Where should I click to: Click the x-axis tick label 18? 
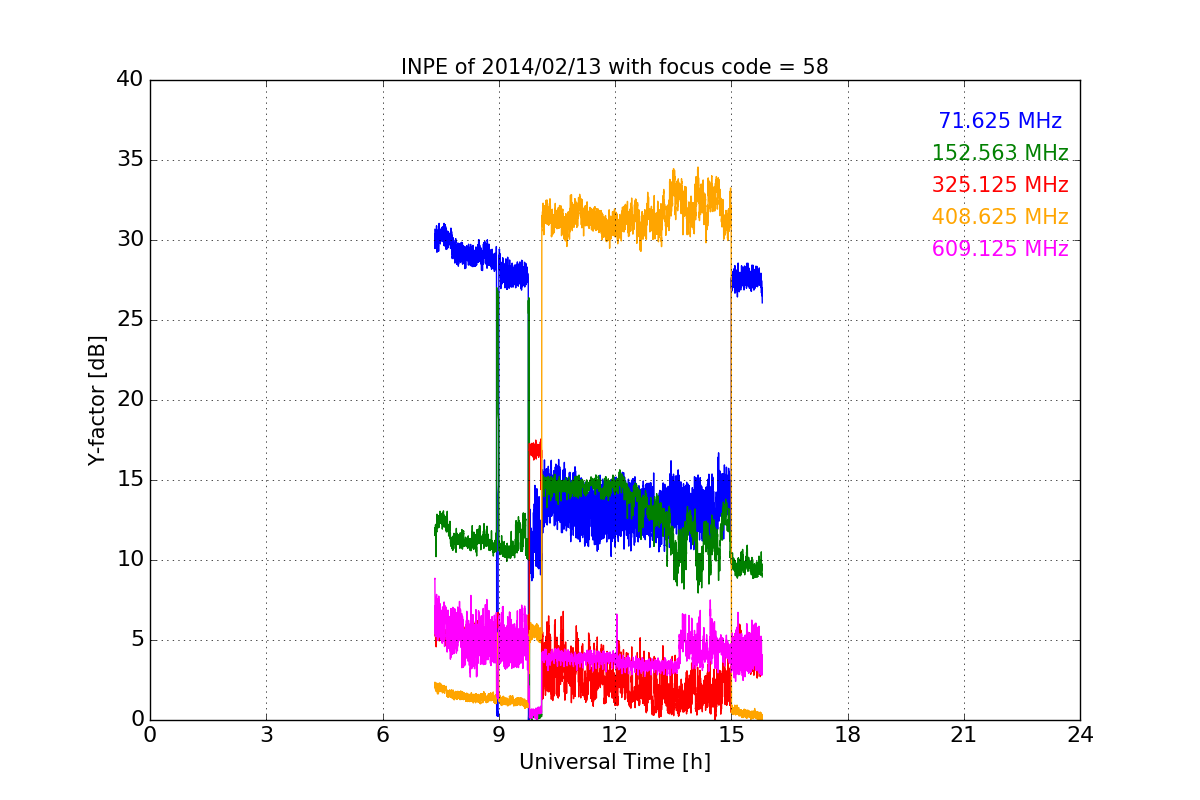[x=848, y=735]
